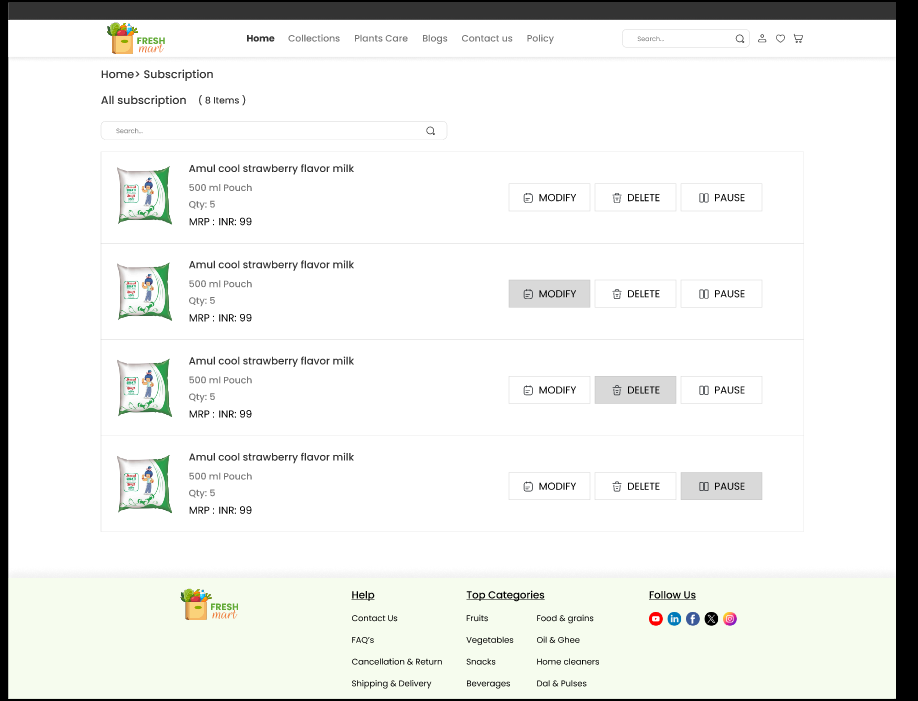
Task: Click the highlighted PAUSE in fourth subscription
Action: click(x=721, y=486)
